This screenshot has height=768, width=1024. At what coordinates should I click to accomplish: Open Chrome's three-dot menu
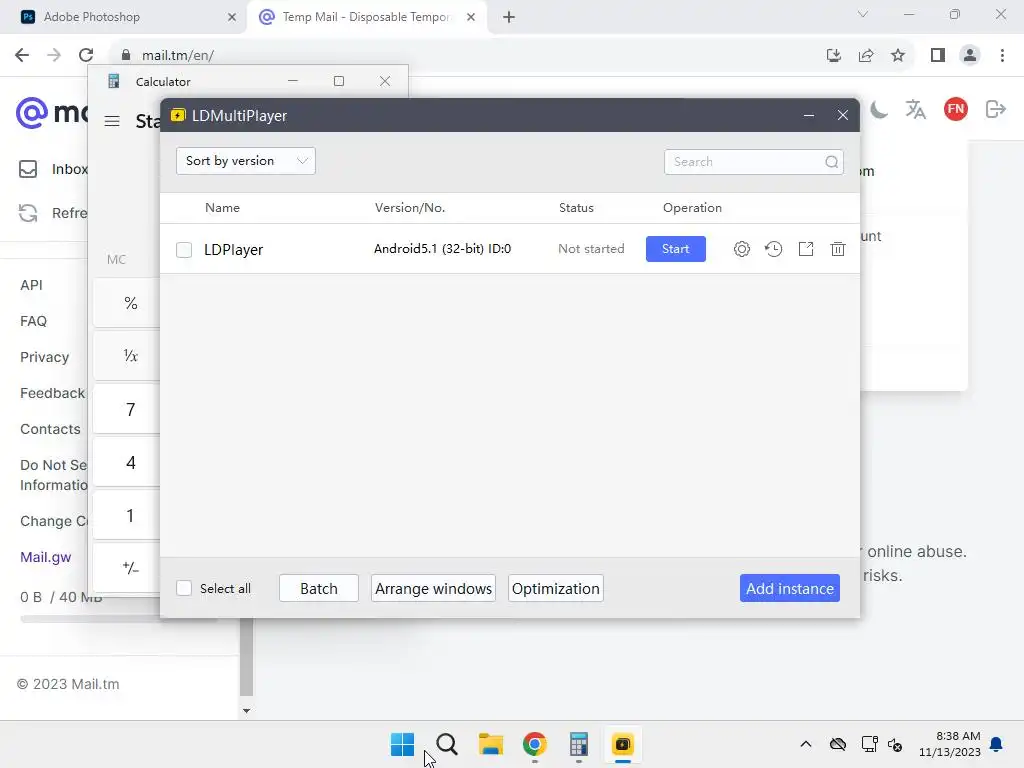click(x=1002, y=55)
